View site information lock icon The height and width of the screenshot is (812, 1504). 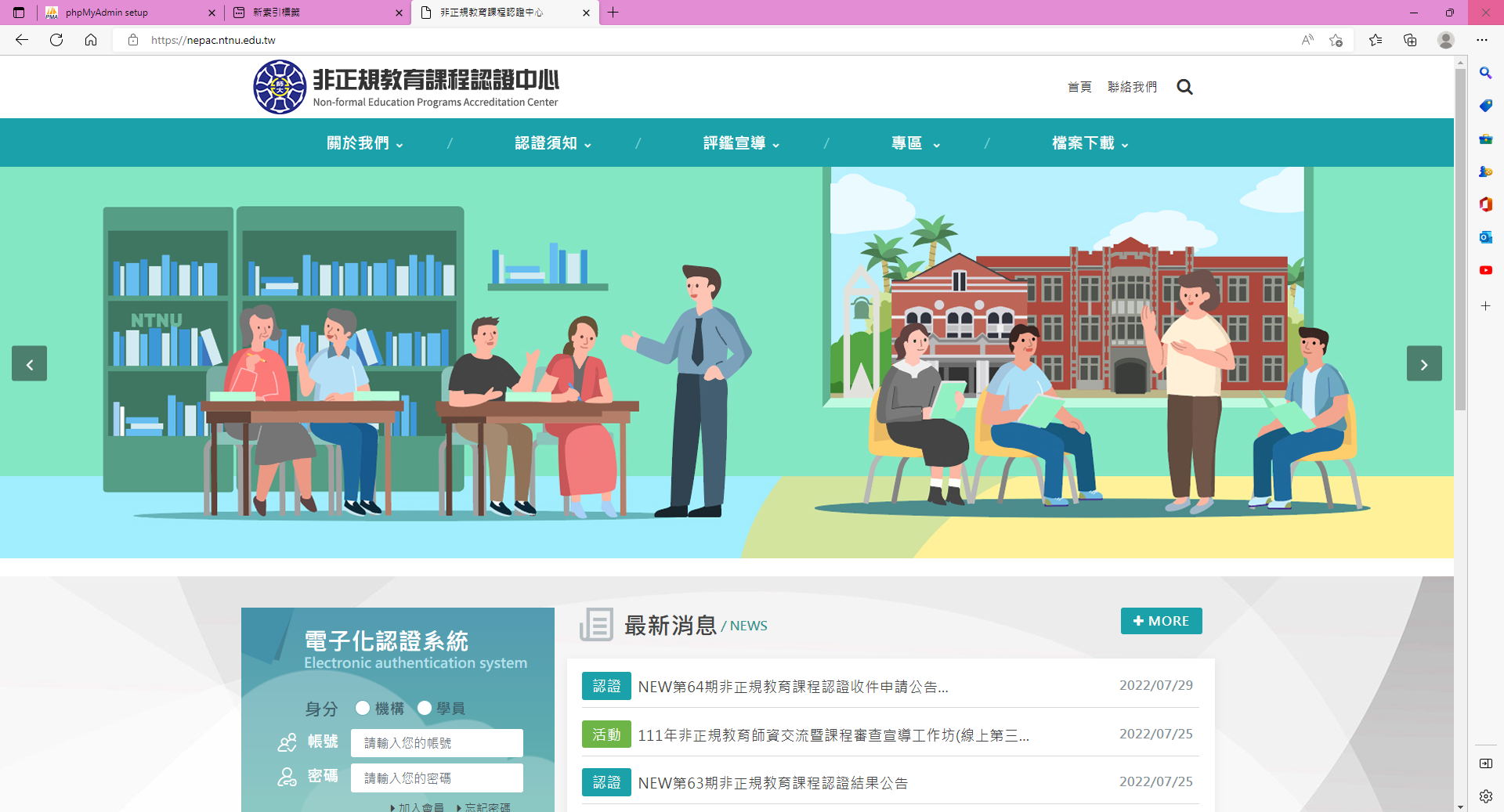(x=133, y=40)
